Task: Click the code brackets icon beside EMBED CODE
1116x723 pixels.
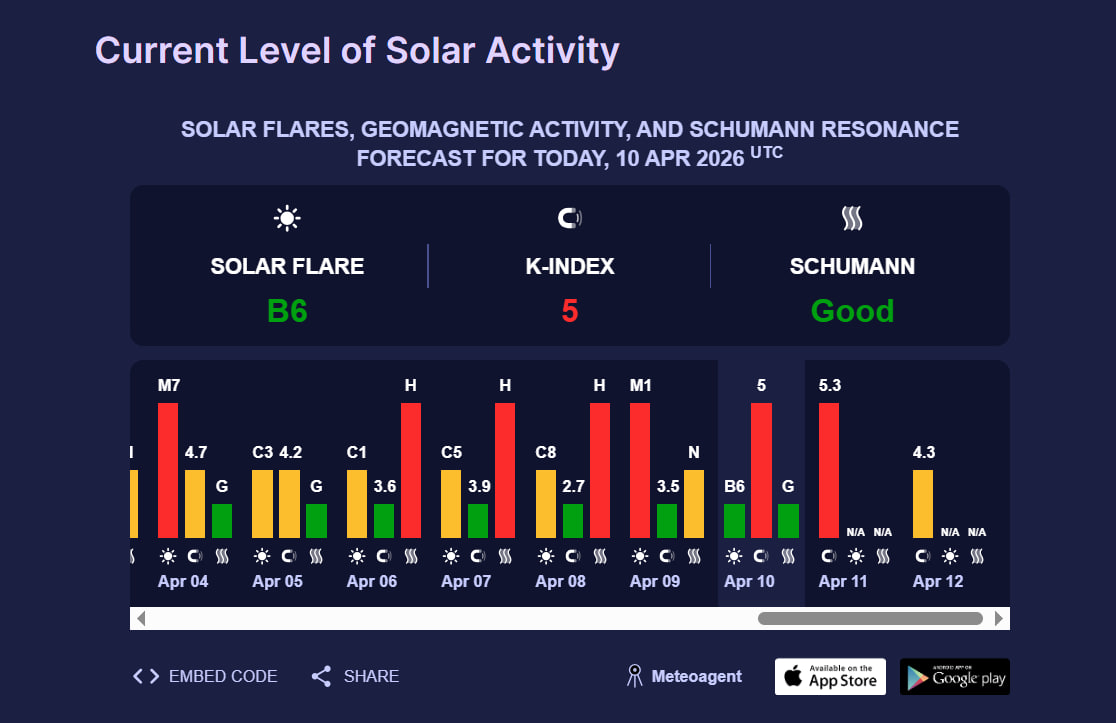Action: point(146,676)
